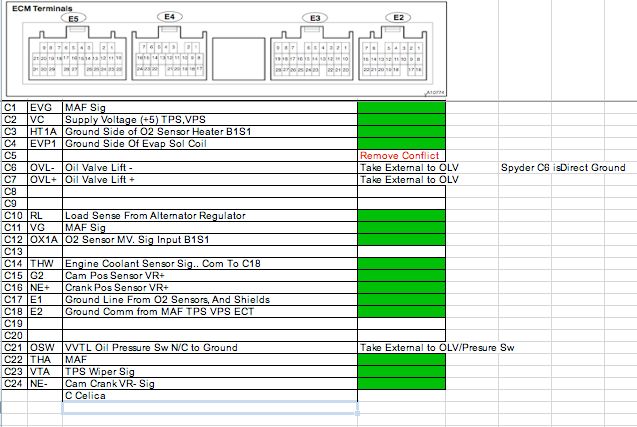The image size is (637, 427).
Task: Select the NE- signal name cell
Action: pos(45,383)
